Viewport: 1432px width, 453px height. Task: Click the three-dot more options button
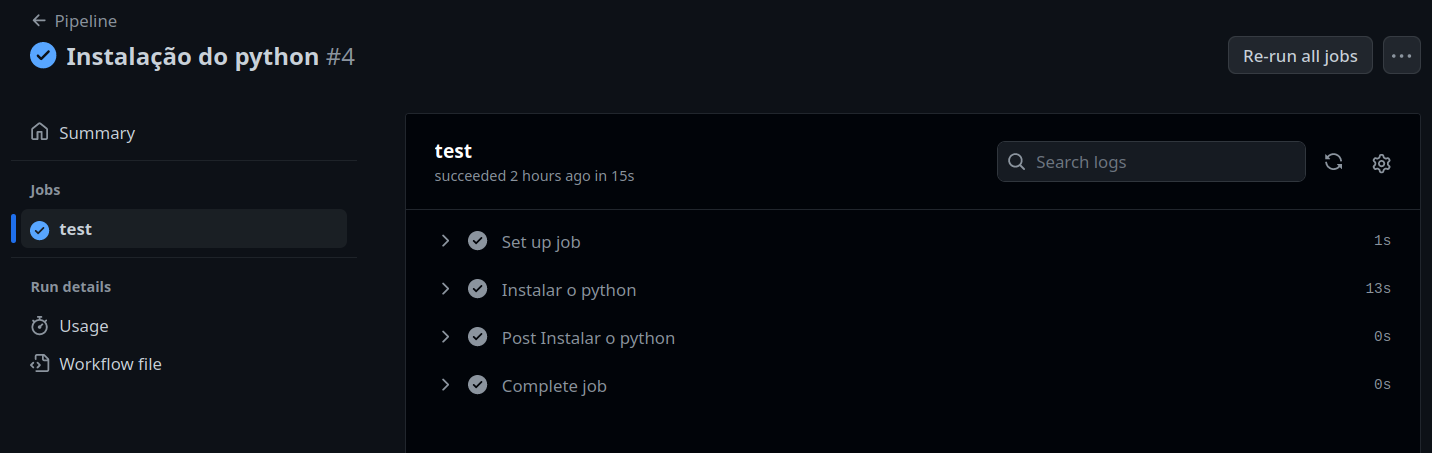tap(1401, 56)
